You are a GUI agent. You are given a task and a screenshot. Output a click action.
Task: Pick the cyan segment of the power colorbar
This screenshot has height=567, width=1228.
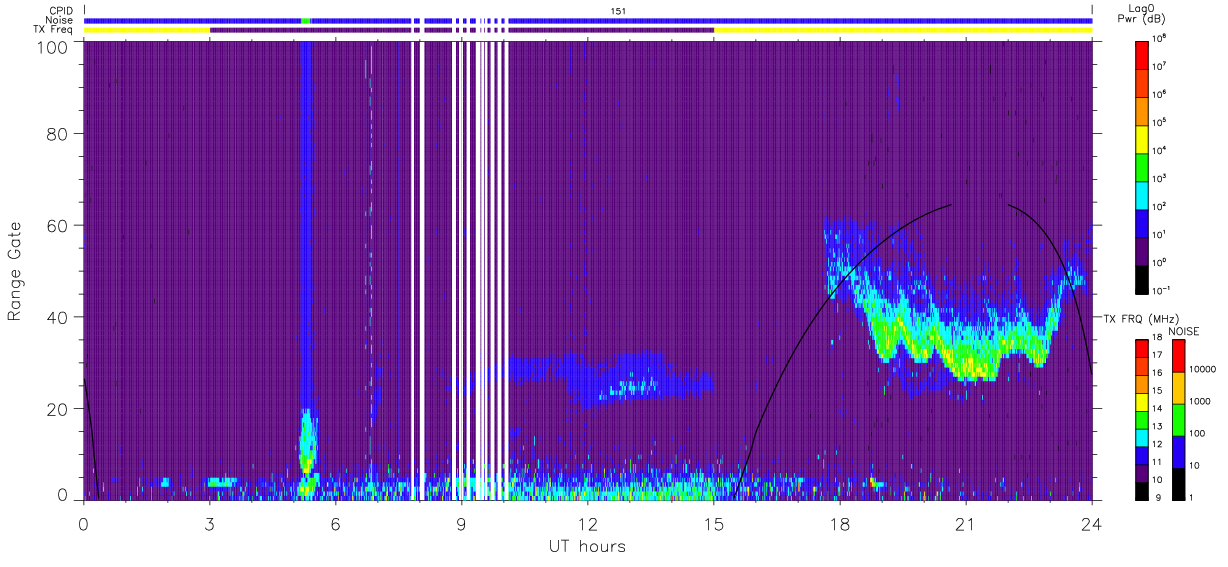pos(1142,194)
